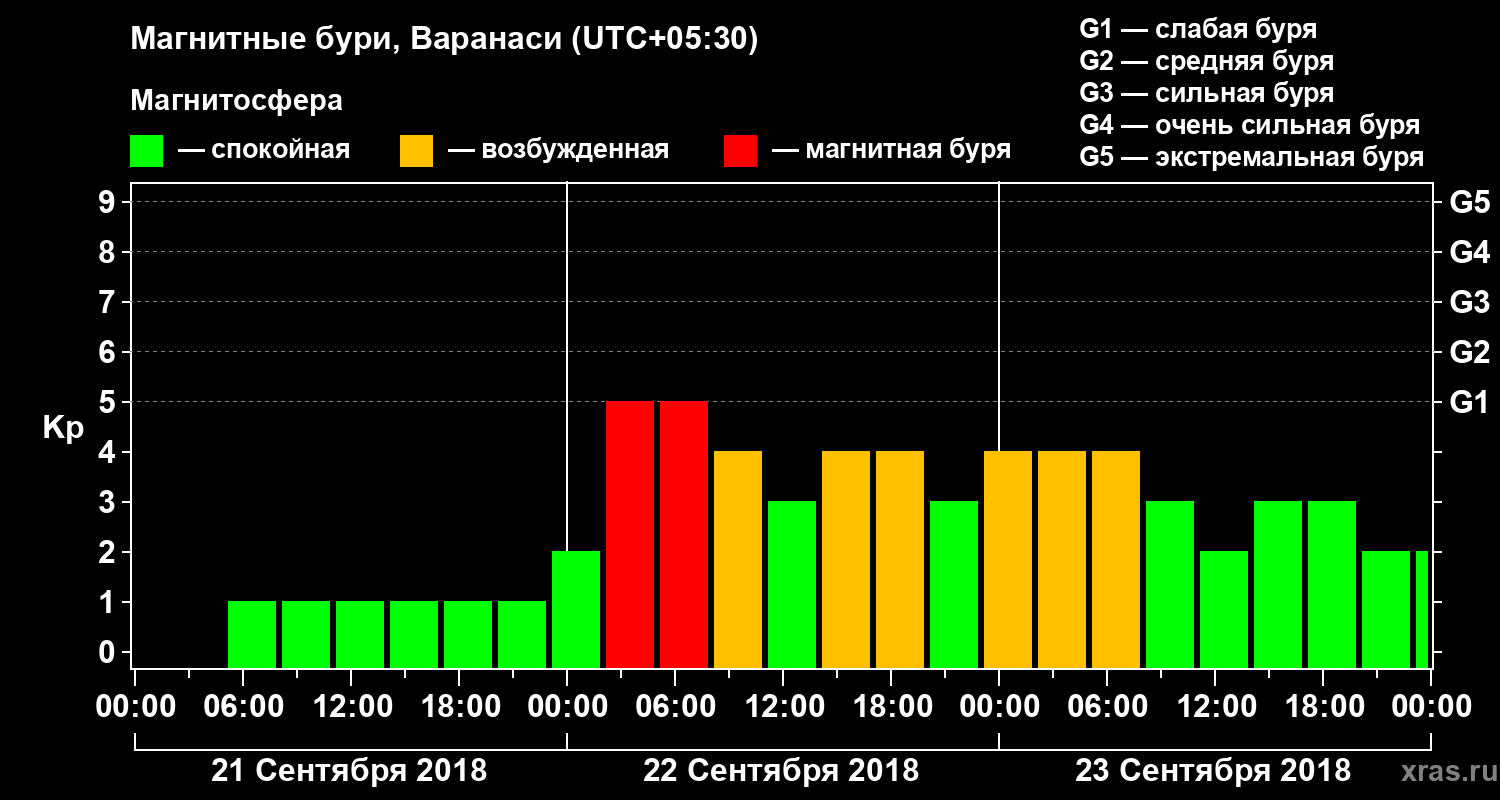Click the narrow cut-off green bar at the chart's right edge

(x=1422, y=609)
